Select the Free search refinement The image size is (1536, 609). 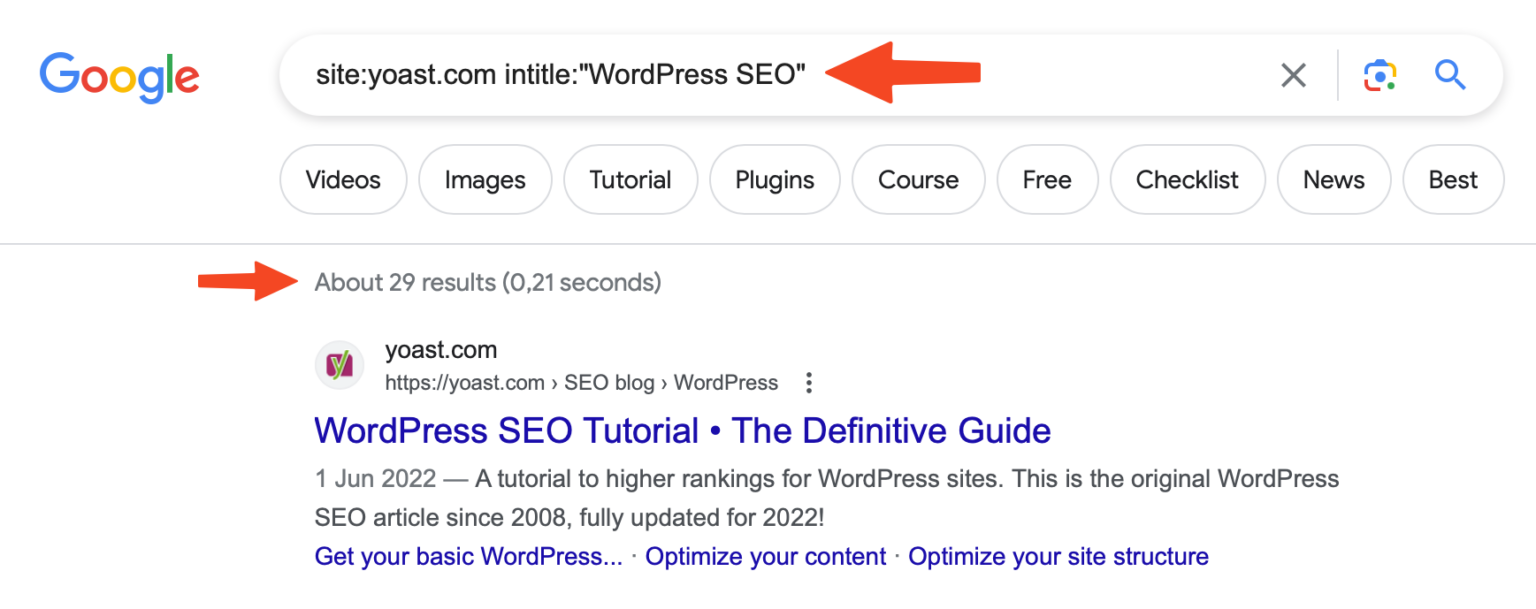(1047, 180)
